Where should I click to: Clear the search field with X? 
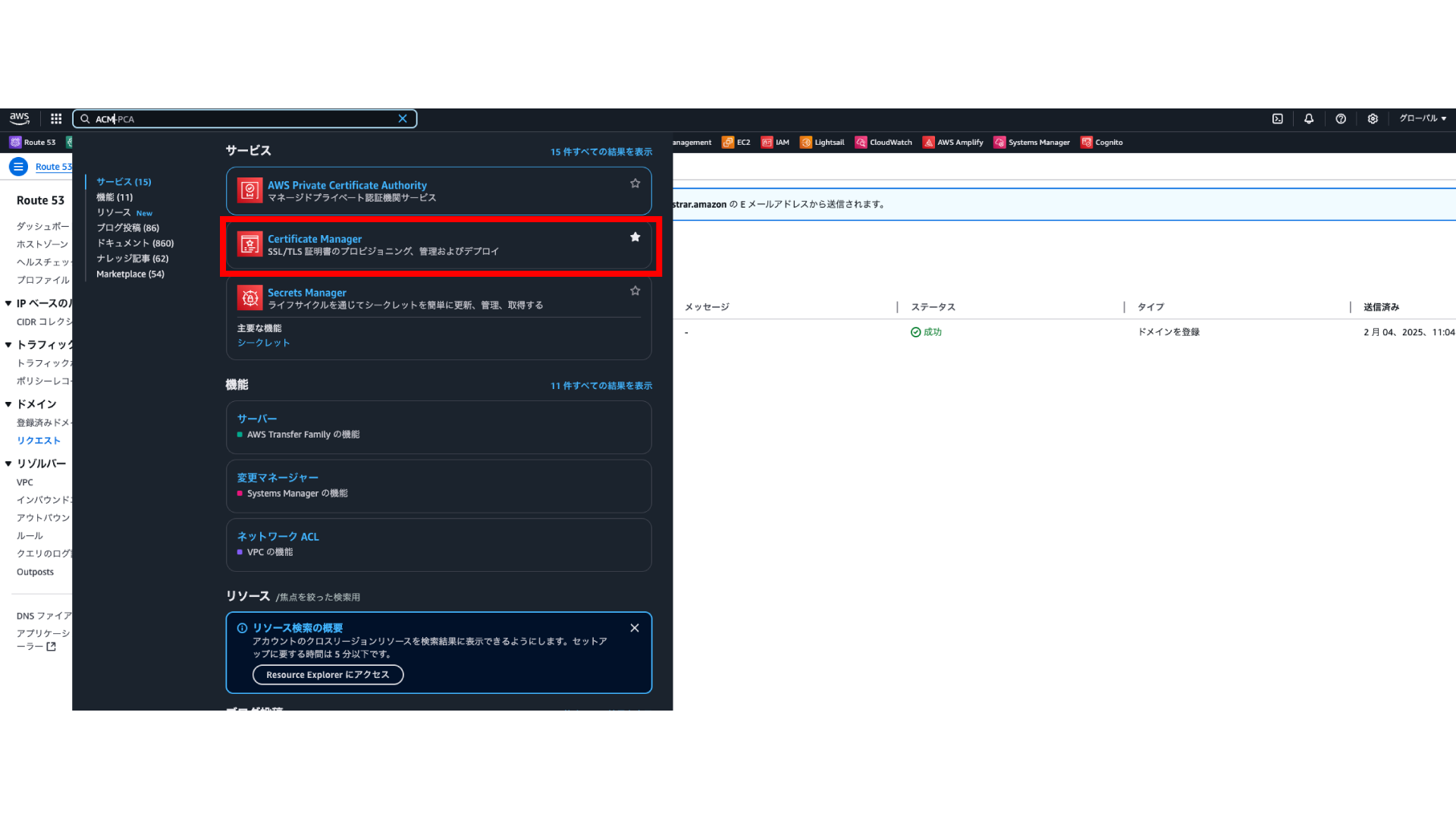click(403, 118)
